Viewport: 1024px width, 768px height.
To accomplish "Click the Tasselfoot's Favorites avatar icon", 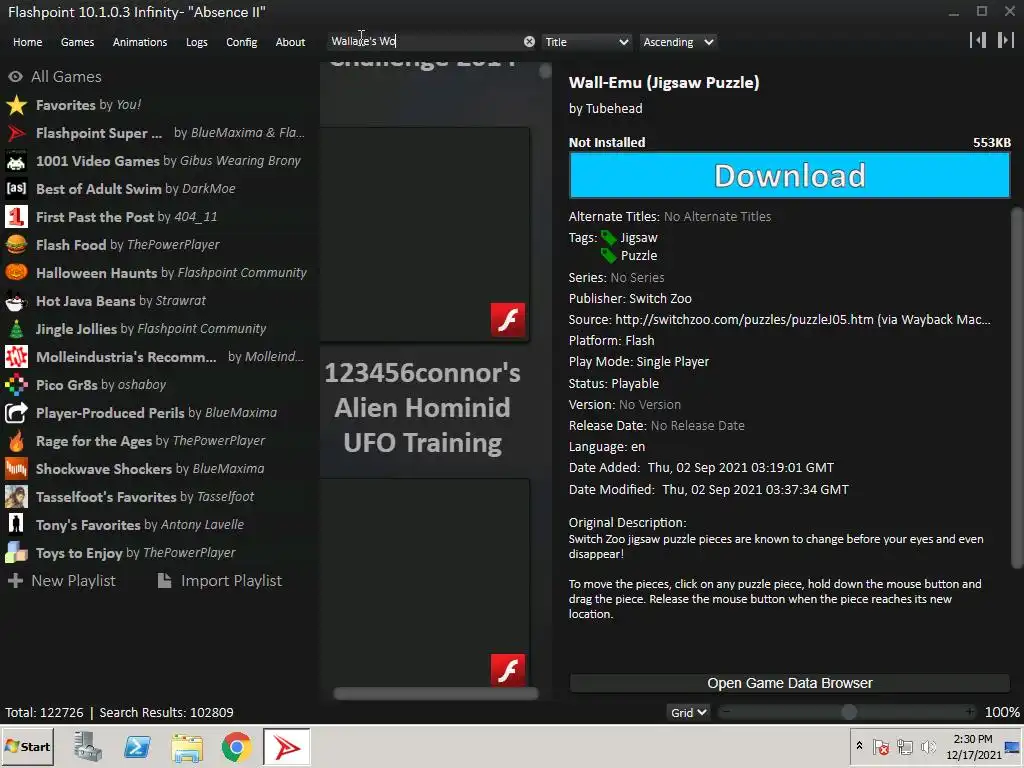I will pyautogui.click(x=16, y=497).
